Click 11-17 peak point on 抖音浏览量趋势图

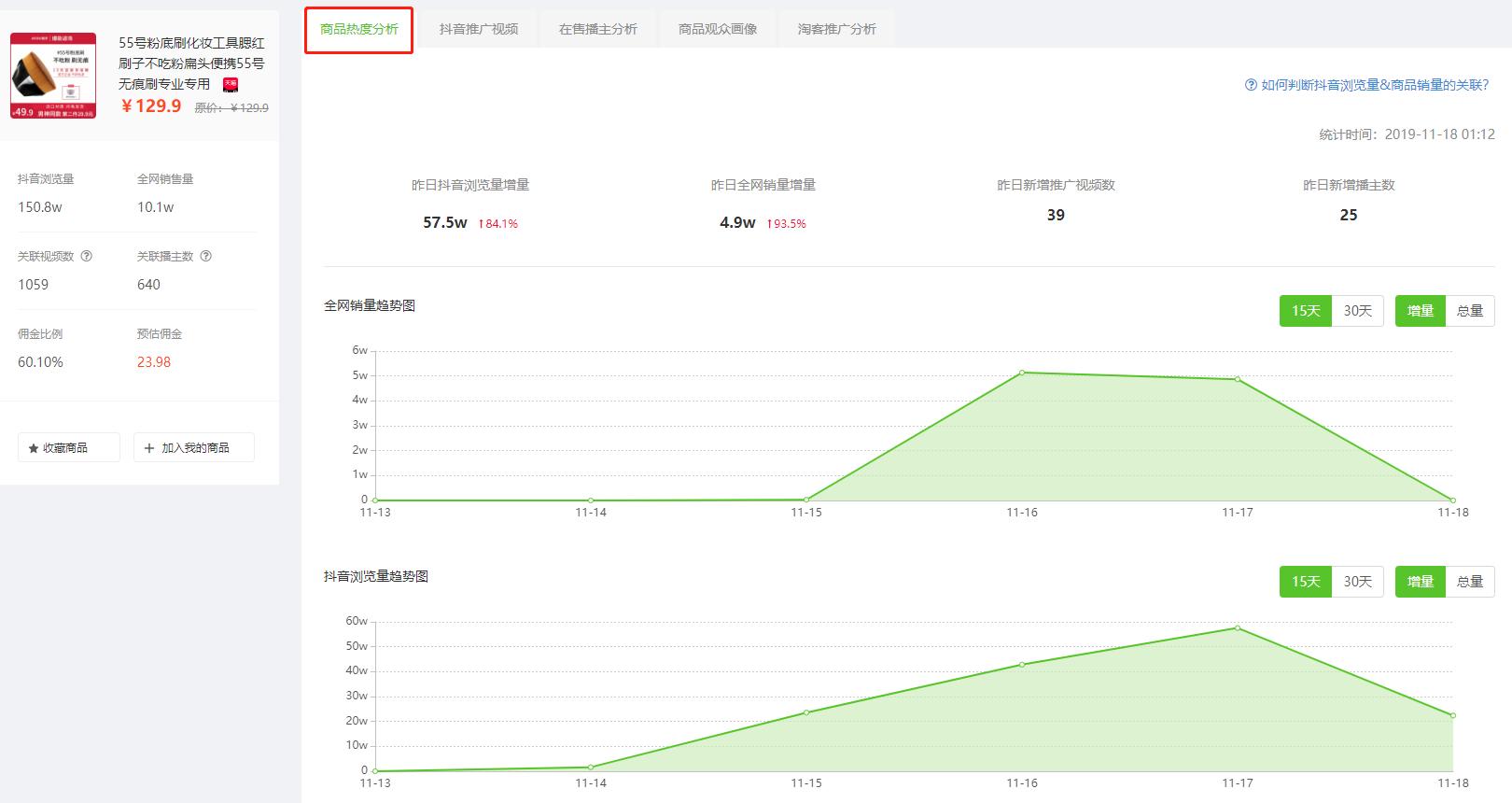[x=1238, y=627]
